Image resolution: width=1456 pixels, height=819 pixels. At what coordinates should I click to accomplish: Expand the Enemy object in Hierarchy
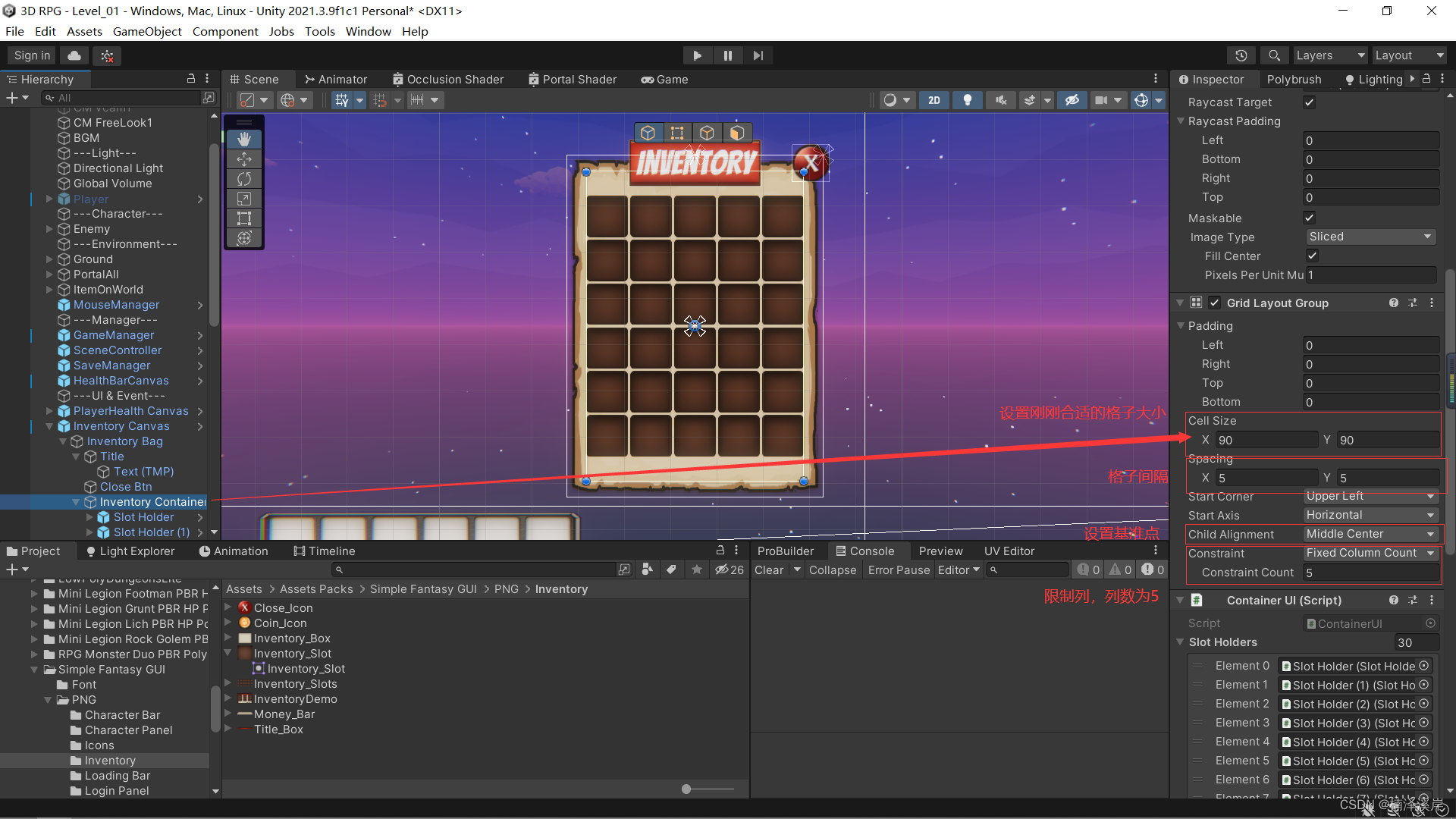click(49, 229)
